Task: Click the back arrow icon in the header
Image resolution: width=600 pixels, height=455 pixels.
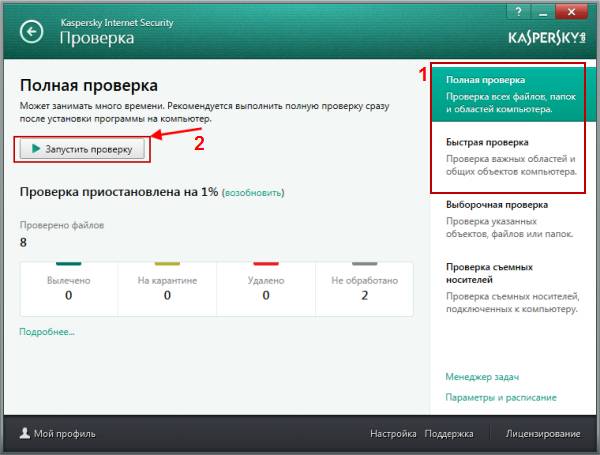Action: tap(33, 32)
